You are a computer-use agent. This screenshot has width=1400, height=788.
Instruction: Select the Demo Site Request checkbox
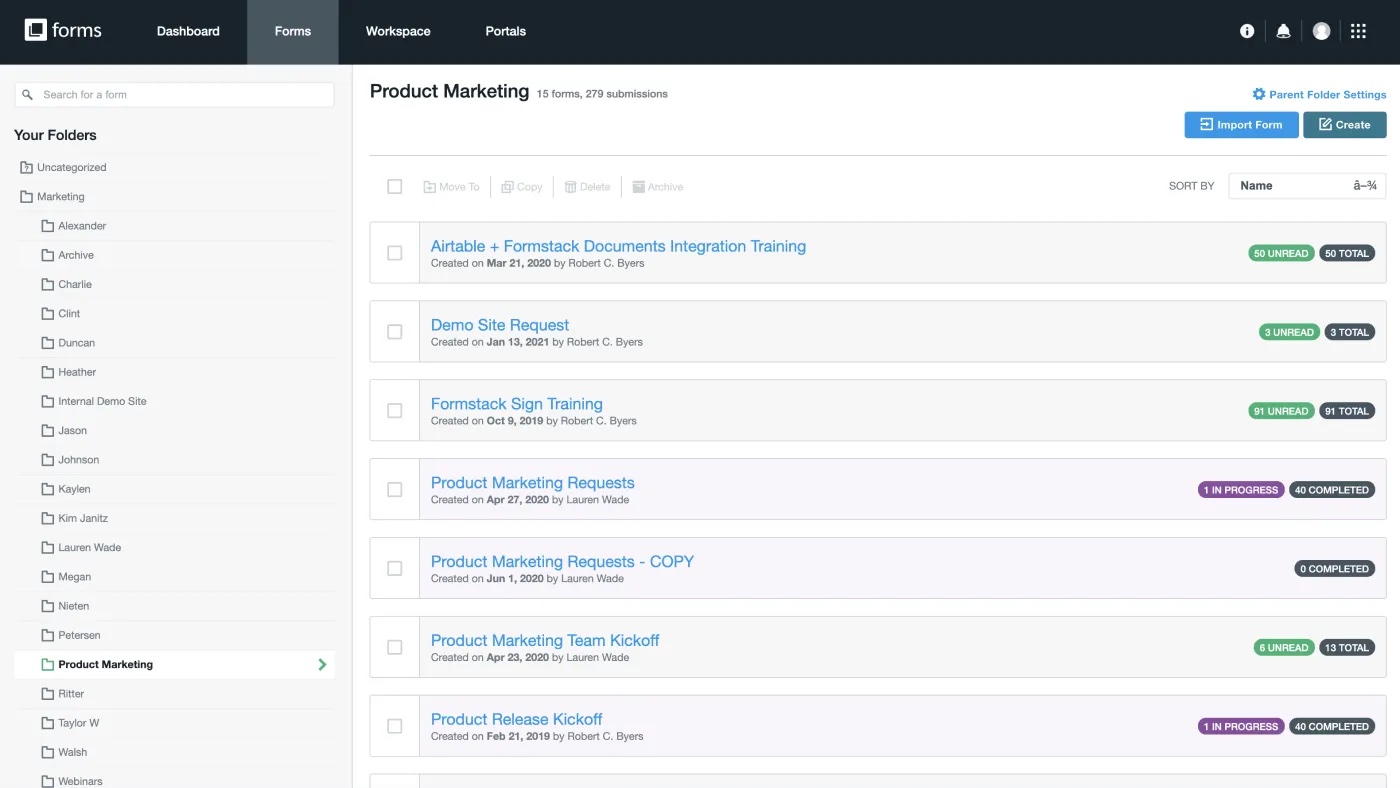pyautogui.click(x=394, y=331)
